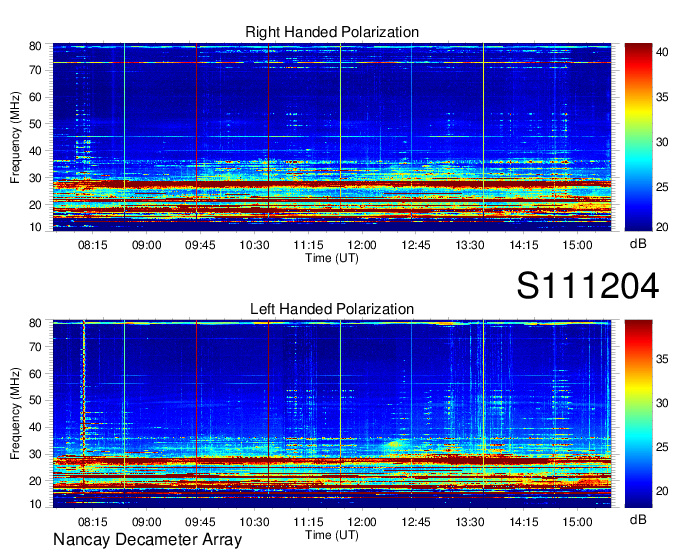Image resolution: width=680 pixels, height=552 pixels.
Task: Click the 80 MHz tick on Right Handed plot
Action: [35, 46]
